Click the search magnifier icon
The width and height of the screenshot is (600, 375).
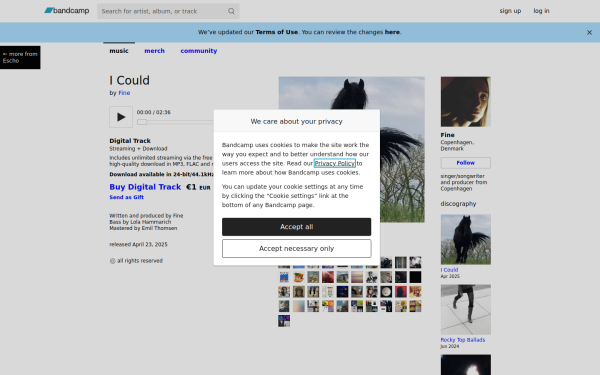(231, 11)
